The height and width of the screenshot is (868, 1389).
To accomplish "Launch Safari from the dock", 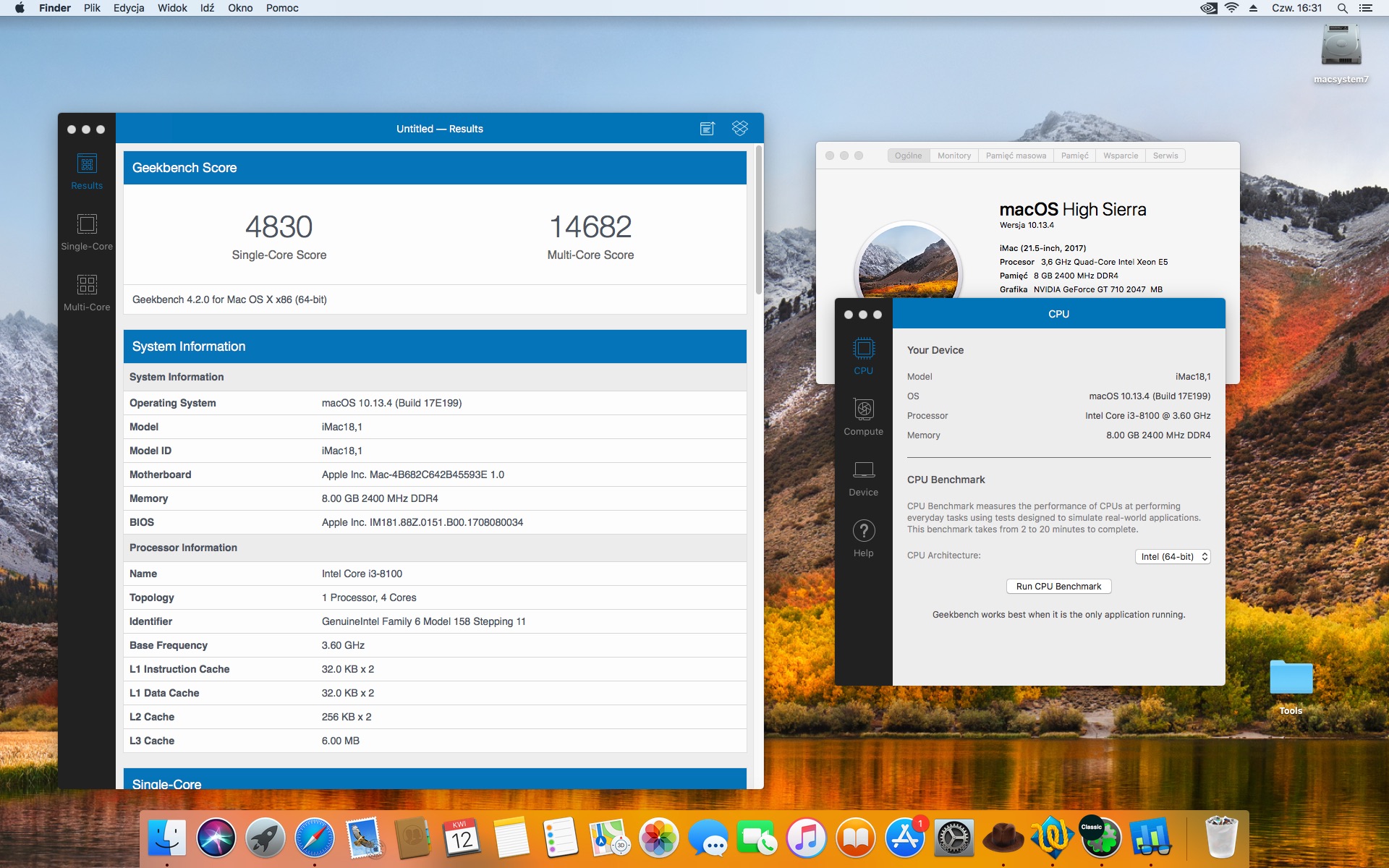I will (x=315, y=838).
